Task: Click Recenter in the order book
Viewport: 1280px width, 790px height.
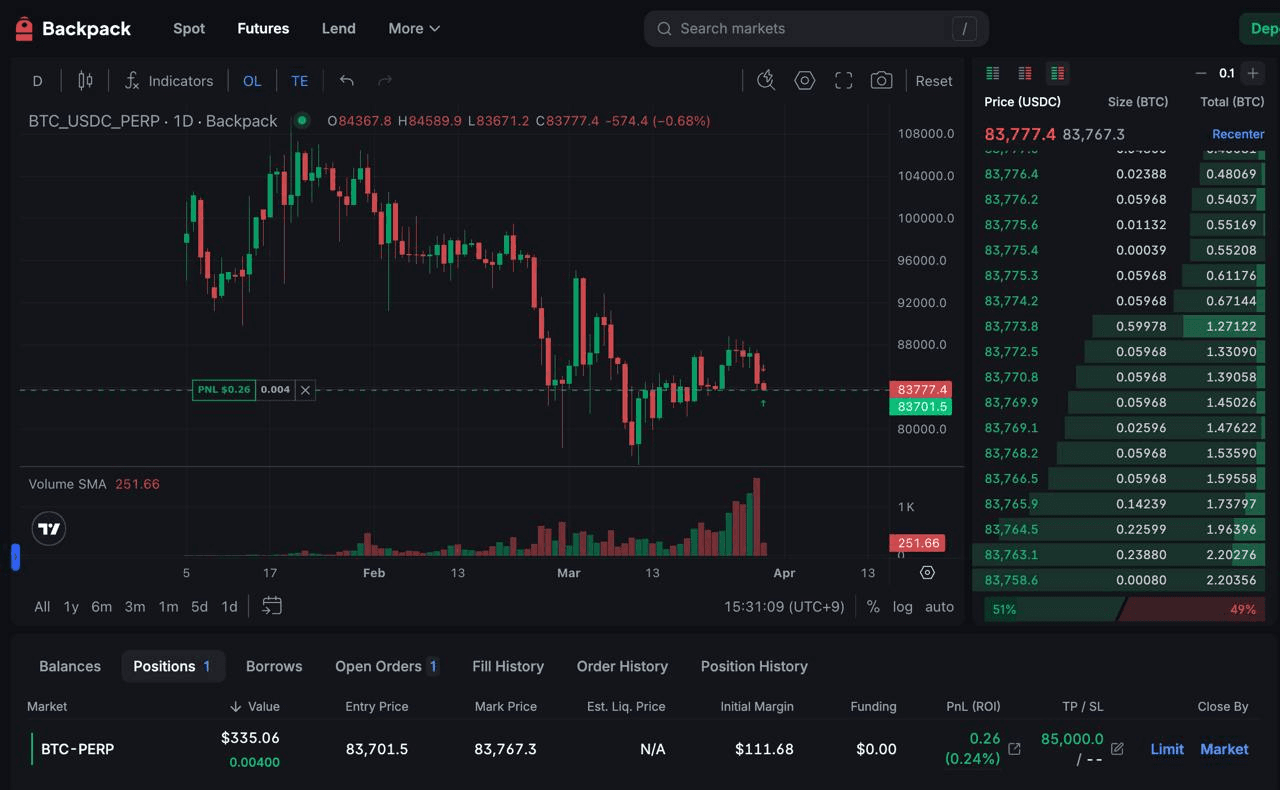Action: (1238, 134)
